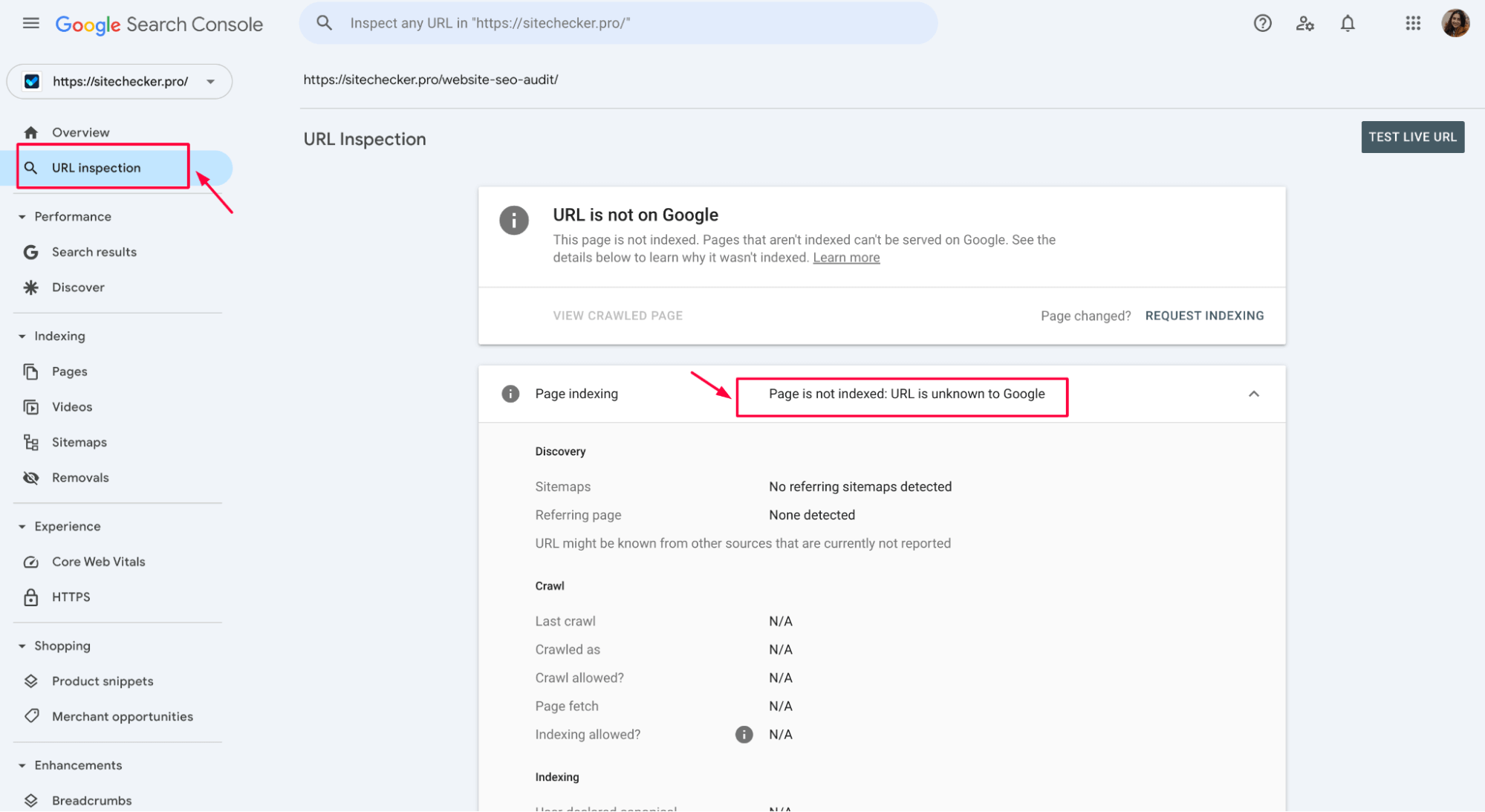The height and width of the screenshot is (812, 1485).
Task: Open HTTPS report
Action: tap(71, 597)
